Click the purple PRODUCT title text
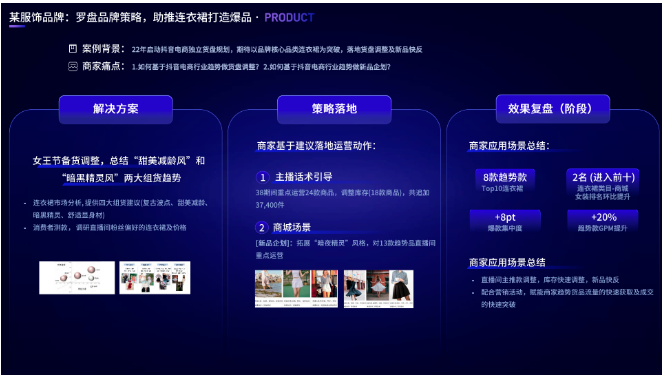 coord(289,17)
